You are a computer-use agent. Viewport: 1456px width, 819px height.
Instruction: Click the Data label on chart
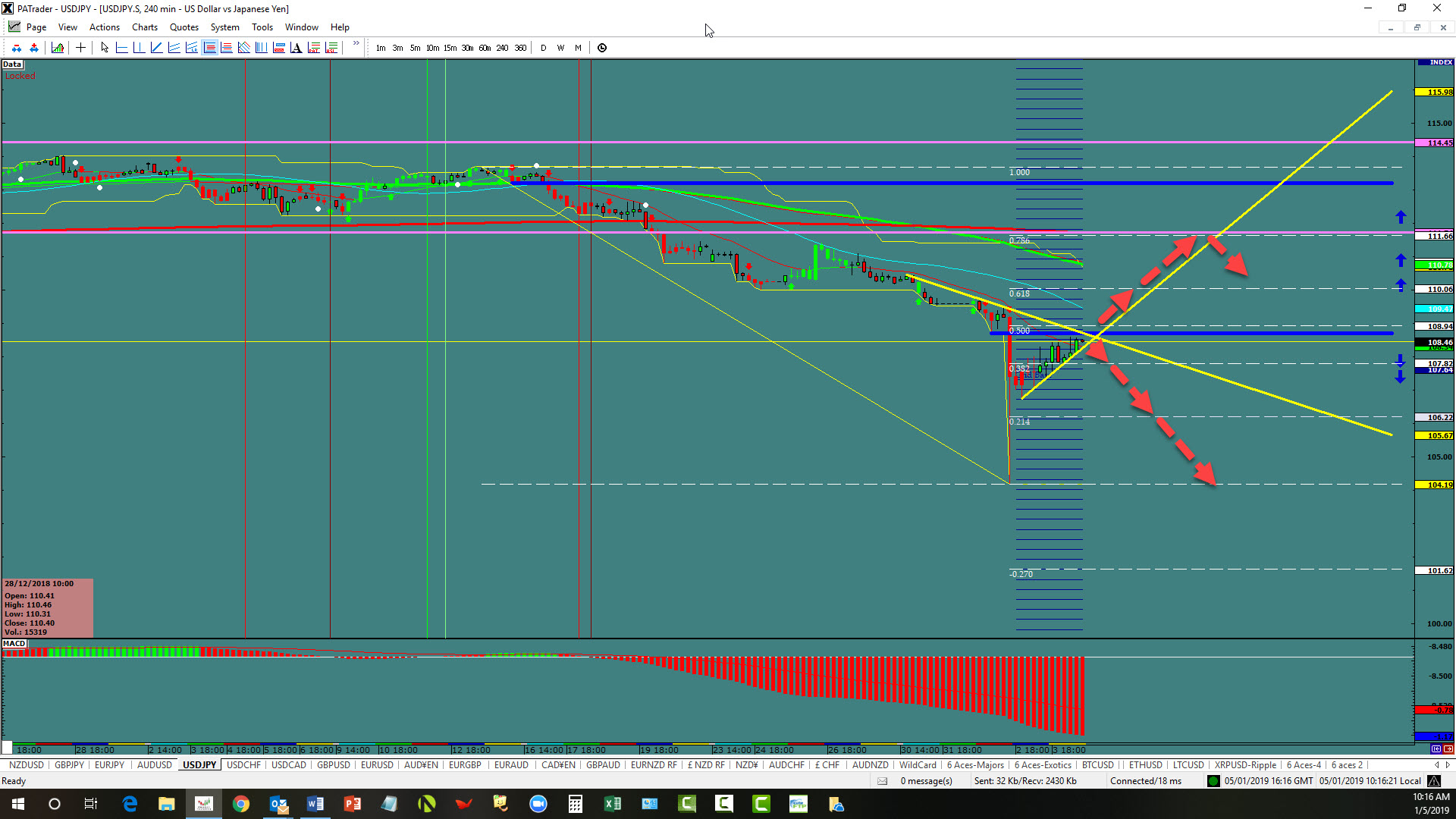(x=12, y=64)
